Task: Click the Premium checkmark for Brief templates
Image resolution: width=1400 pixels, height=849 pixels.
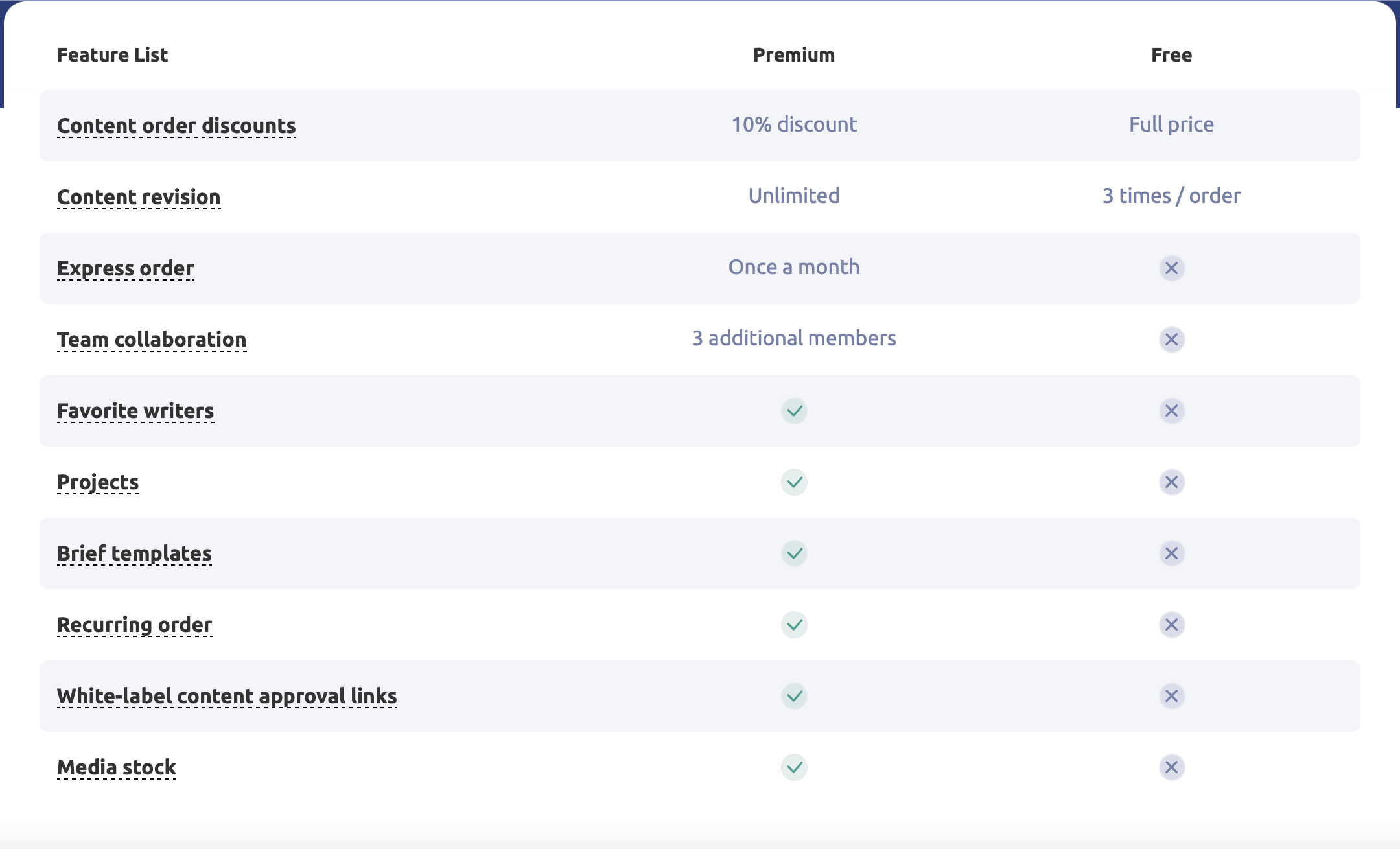Action: [794, 553]
